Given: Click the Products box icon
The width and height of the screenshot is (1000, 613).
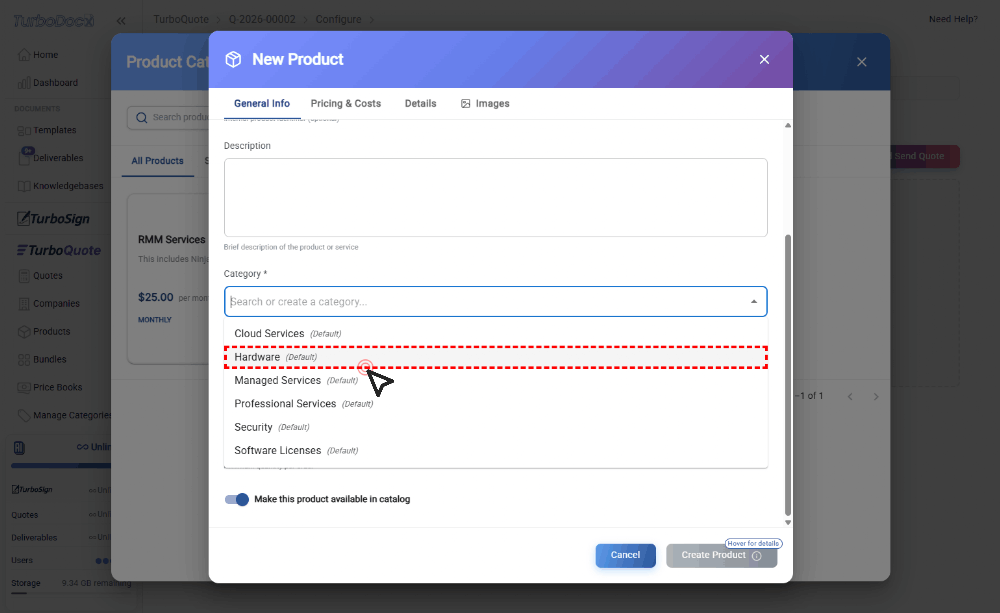Looking at the screenshot, I should [x=24, y=332].
